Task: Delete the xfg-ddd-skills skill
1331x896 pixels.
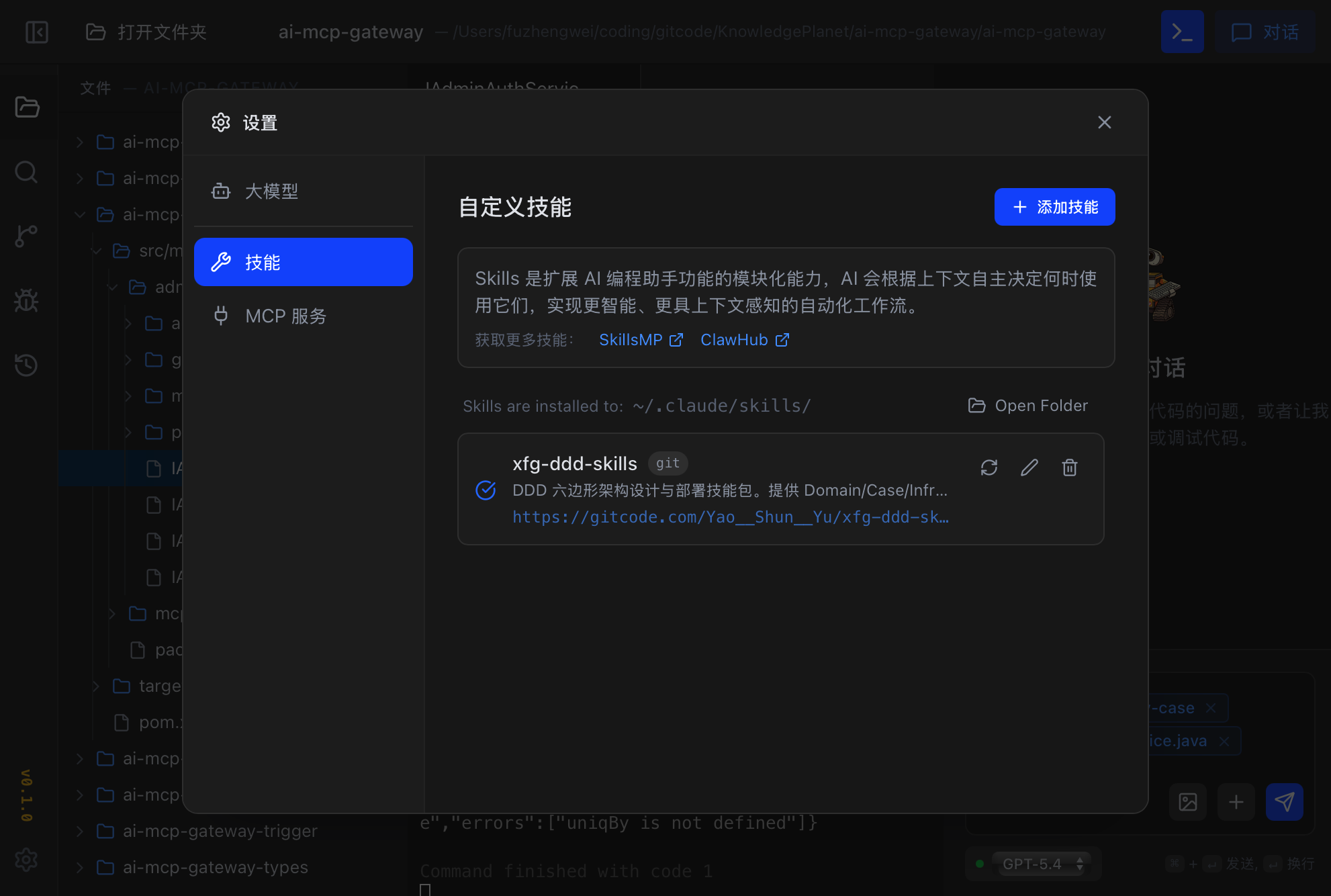Action: click(x=1069, y=467)
